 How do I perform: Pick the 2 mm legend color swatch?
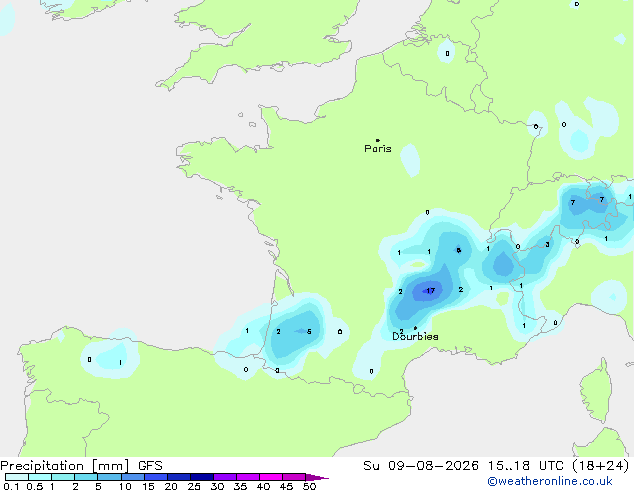[x=86, y=477]
